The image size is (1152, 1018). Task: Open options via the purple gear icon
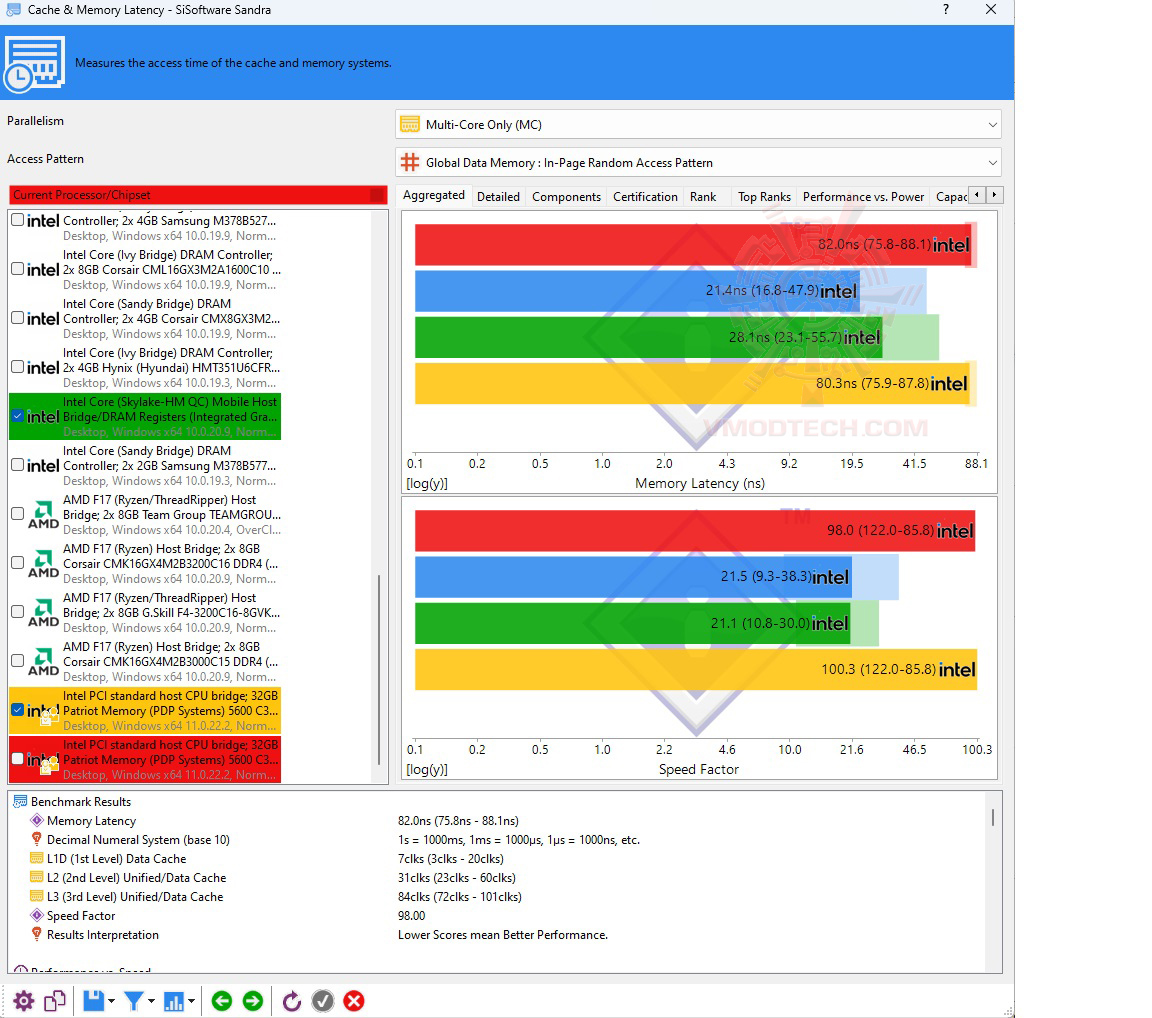[x=24, y=1000]
